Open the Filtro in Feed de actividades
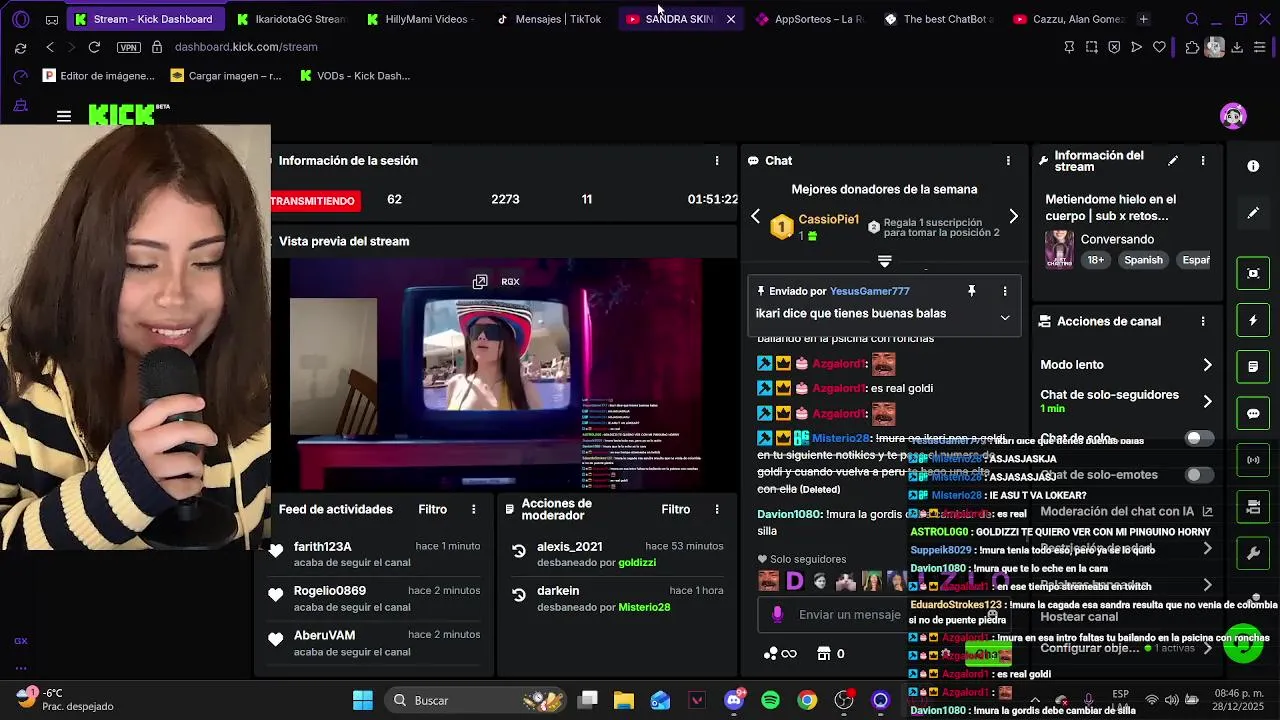 pos(432,509)
